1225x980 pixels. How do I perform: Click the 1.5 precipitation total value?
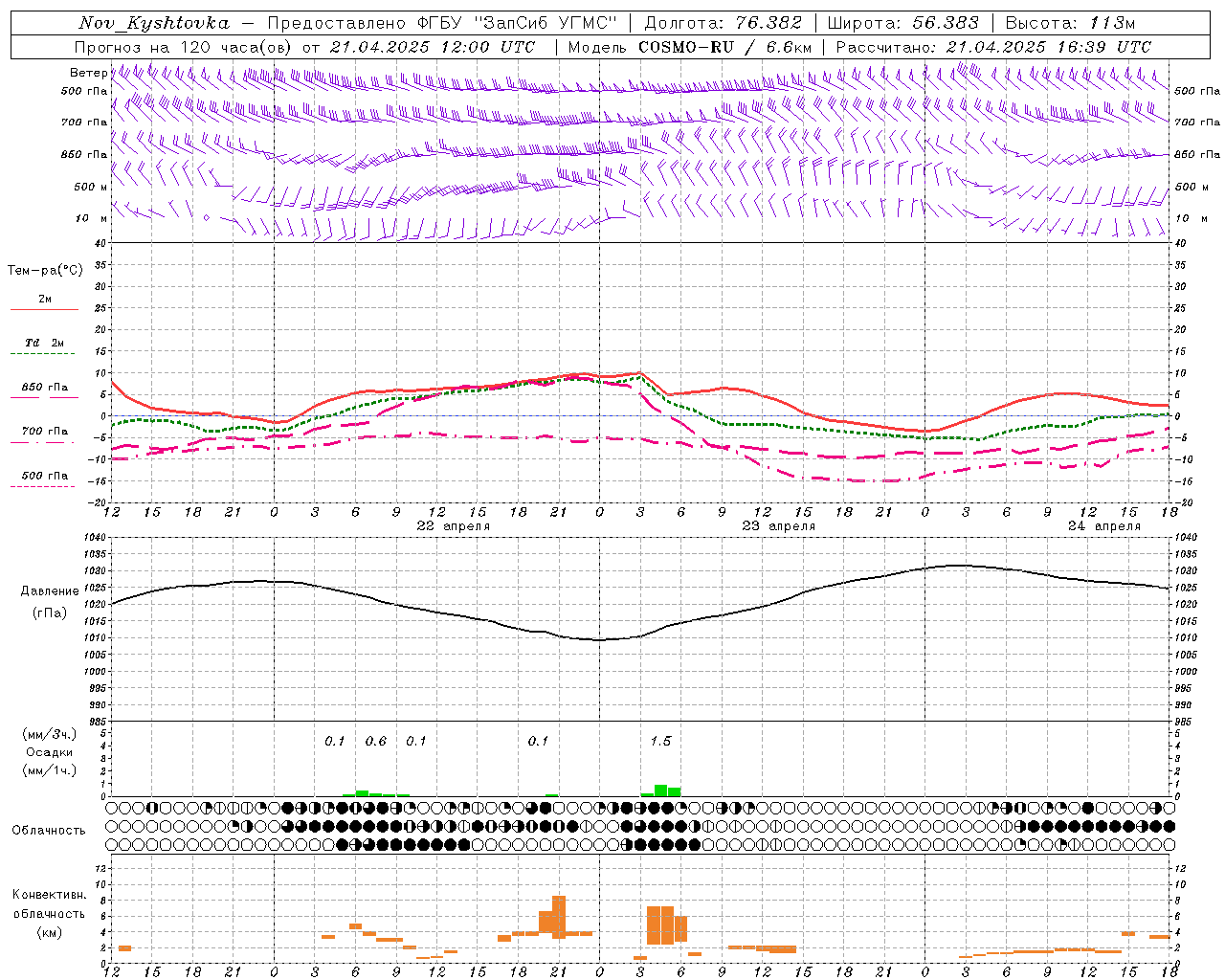660,741
